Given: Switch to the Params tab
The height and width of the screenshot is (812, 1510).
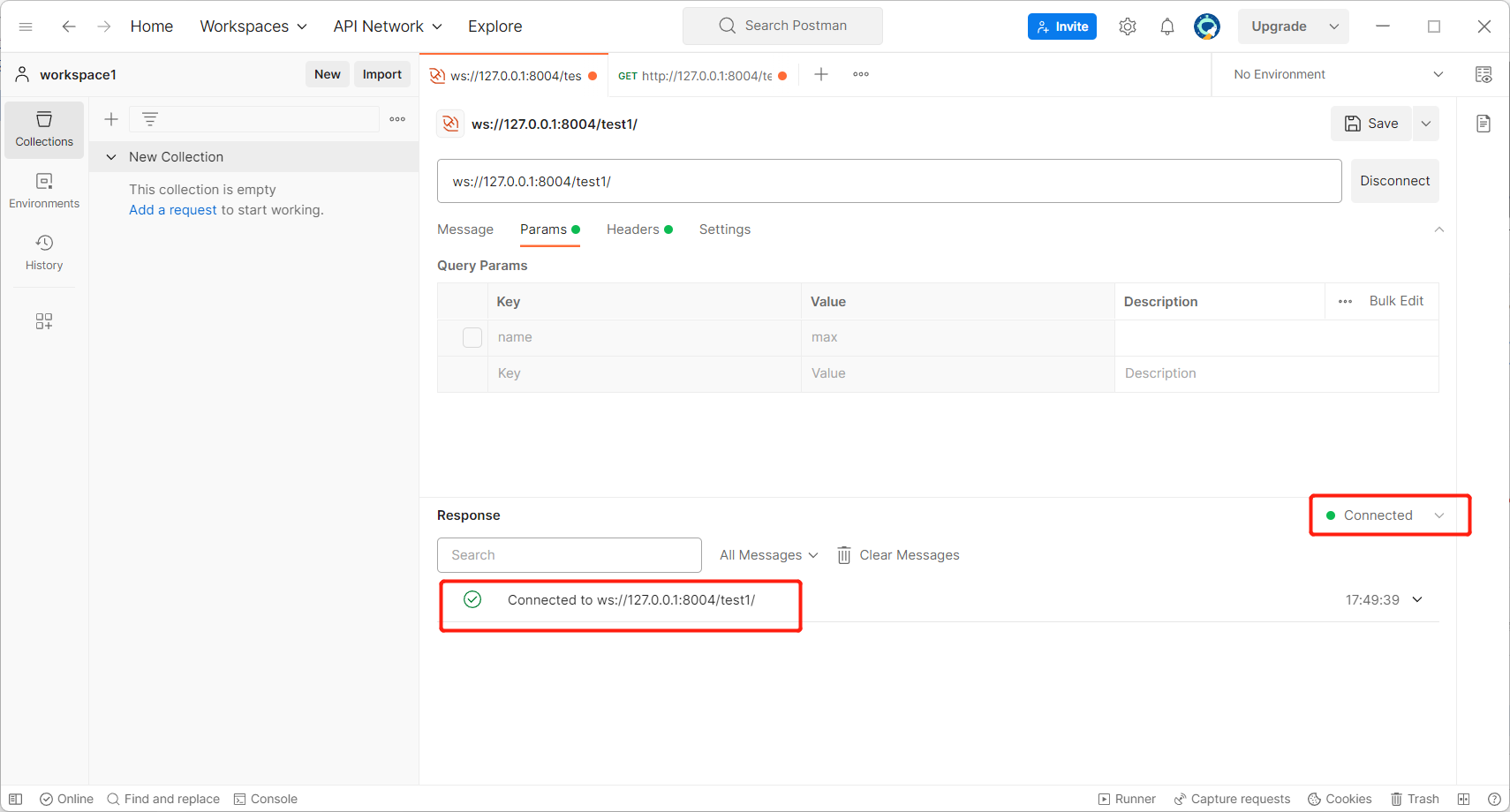Looking at the screenshot, I should 549,229.
